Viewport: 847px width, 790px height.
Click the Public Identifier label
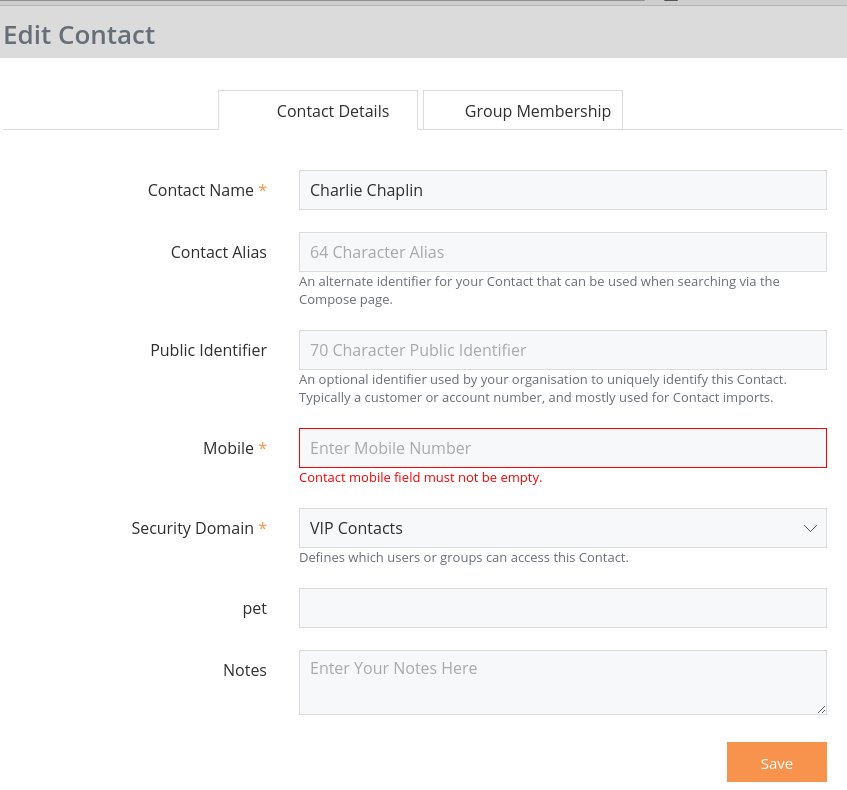click(x=209, y=350)
